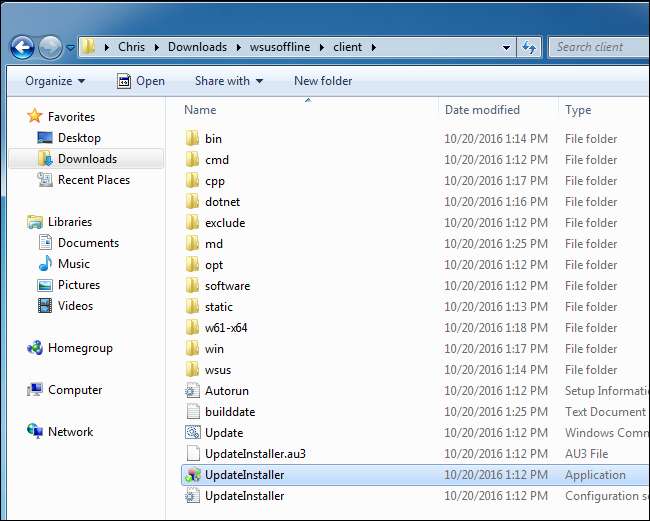Image resolution: width=650 pixels, height=521 pixels.
Task: Click the Homegroup icon in navigation pane
Action: [35, 348]
